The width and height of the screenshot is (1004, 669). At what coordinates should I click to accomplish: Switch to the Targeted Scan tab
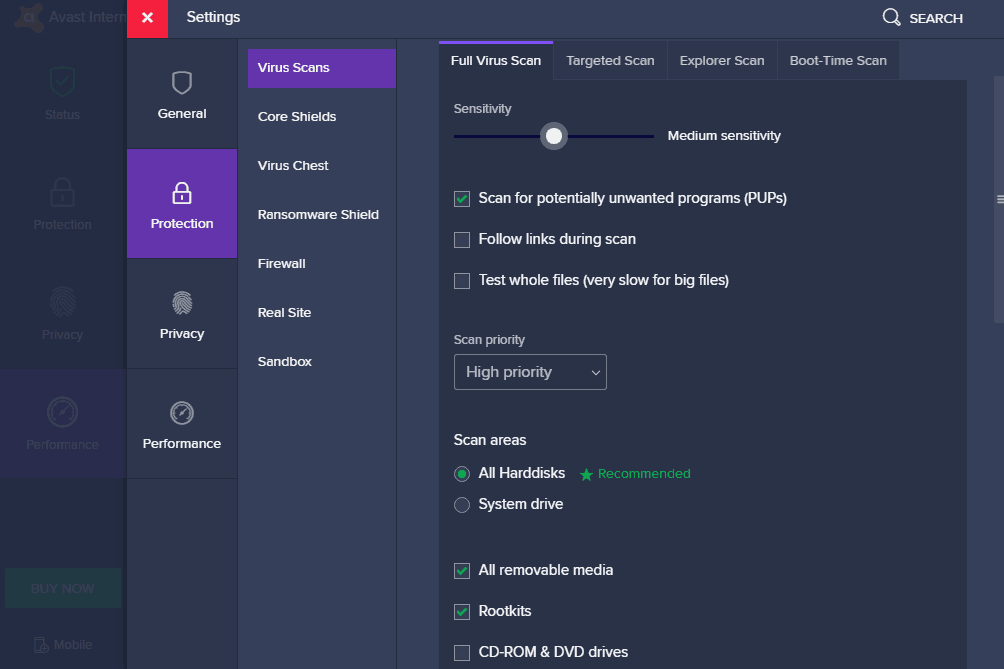609,60
